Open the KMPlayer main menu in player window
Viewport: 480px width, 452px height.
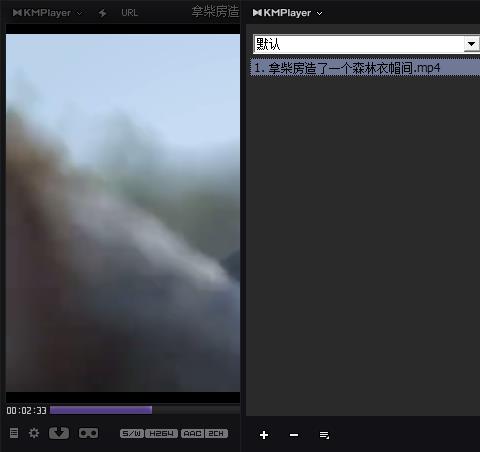47,13
